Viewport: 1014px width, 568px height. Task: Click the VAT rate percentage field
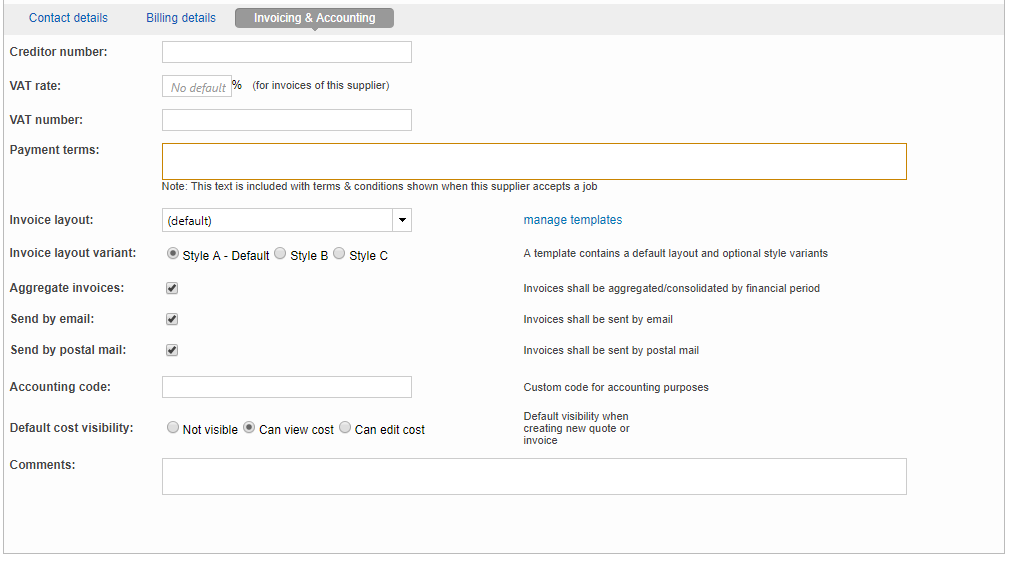coord(197,87)
